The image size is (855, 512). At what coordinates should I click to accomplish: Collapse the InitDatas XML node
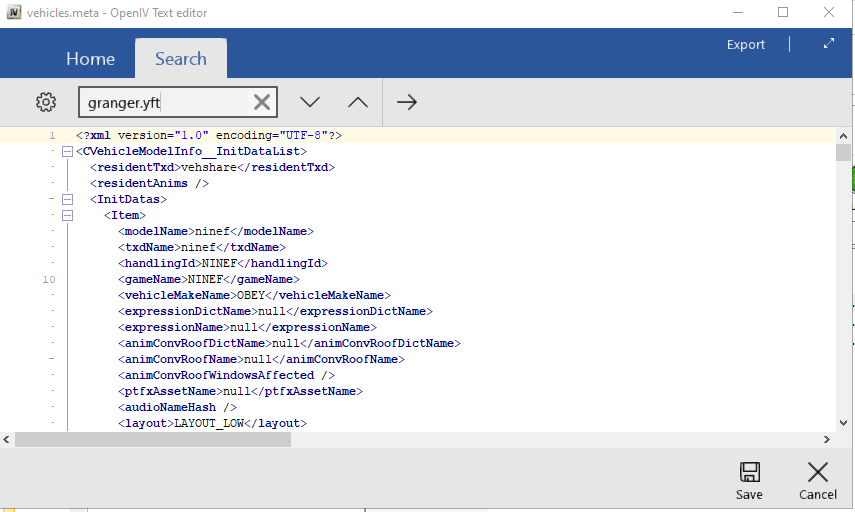coord(68,199)
